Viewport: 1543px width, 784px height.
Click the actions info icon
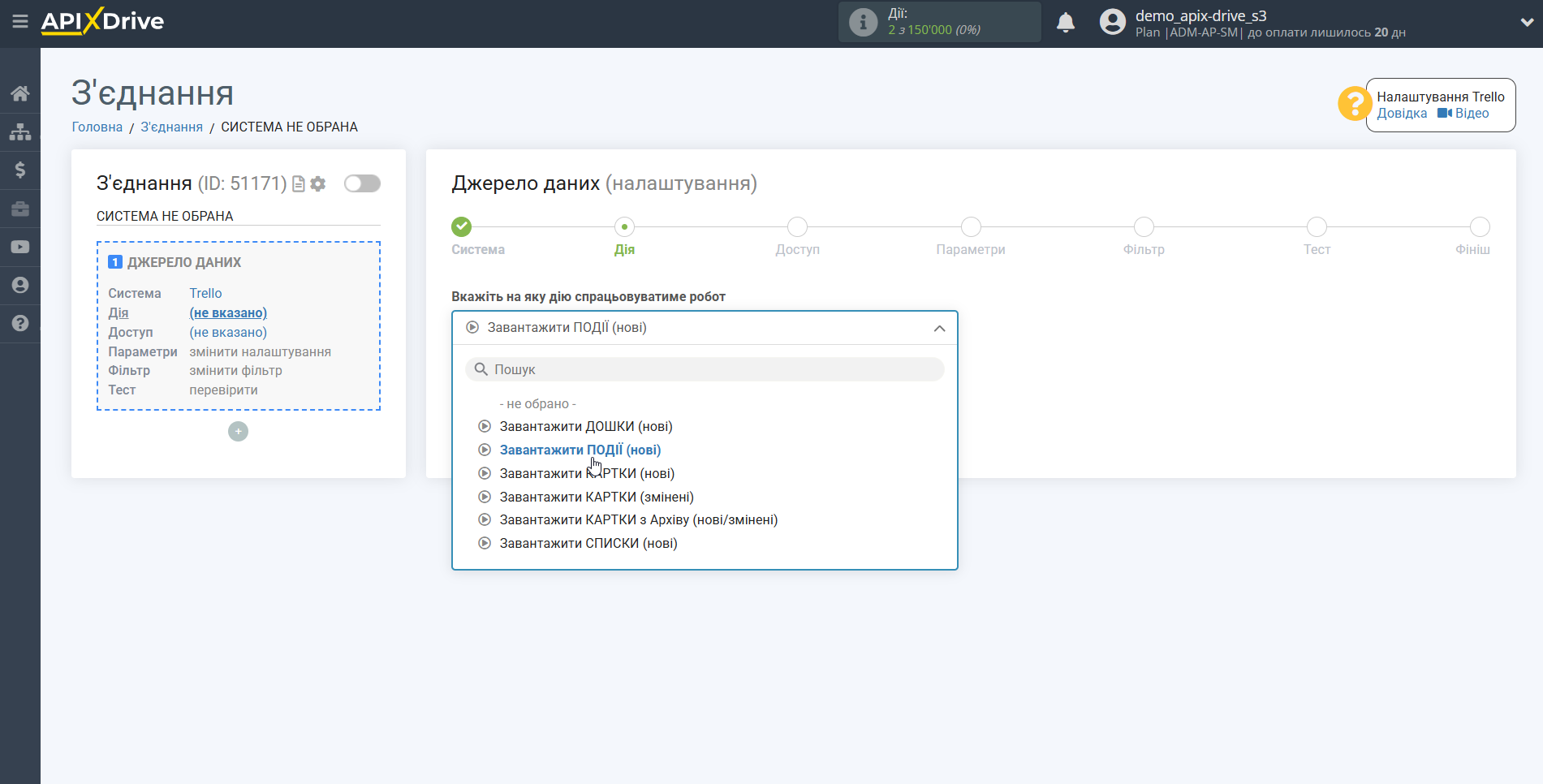(863, 22)
